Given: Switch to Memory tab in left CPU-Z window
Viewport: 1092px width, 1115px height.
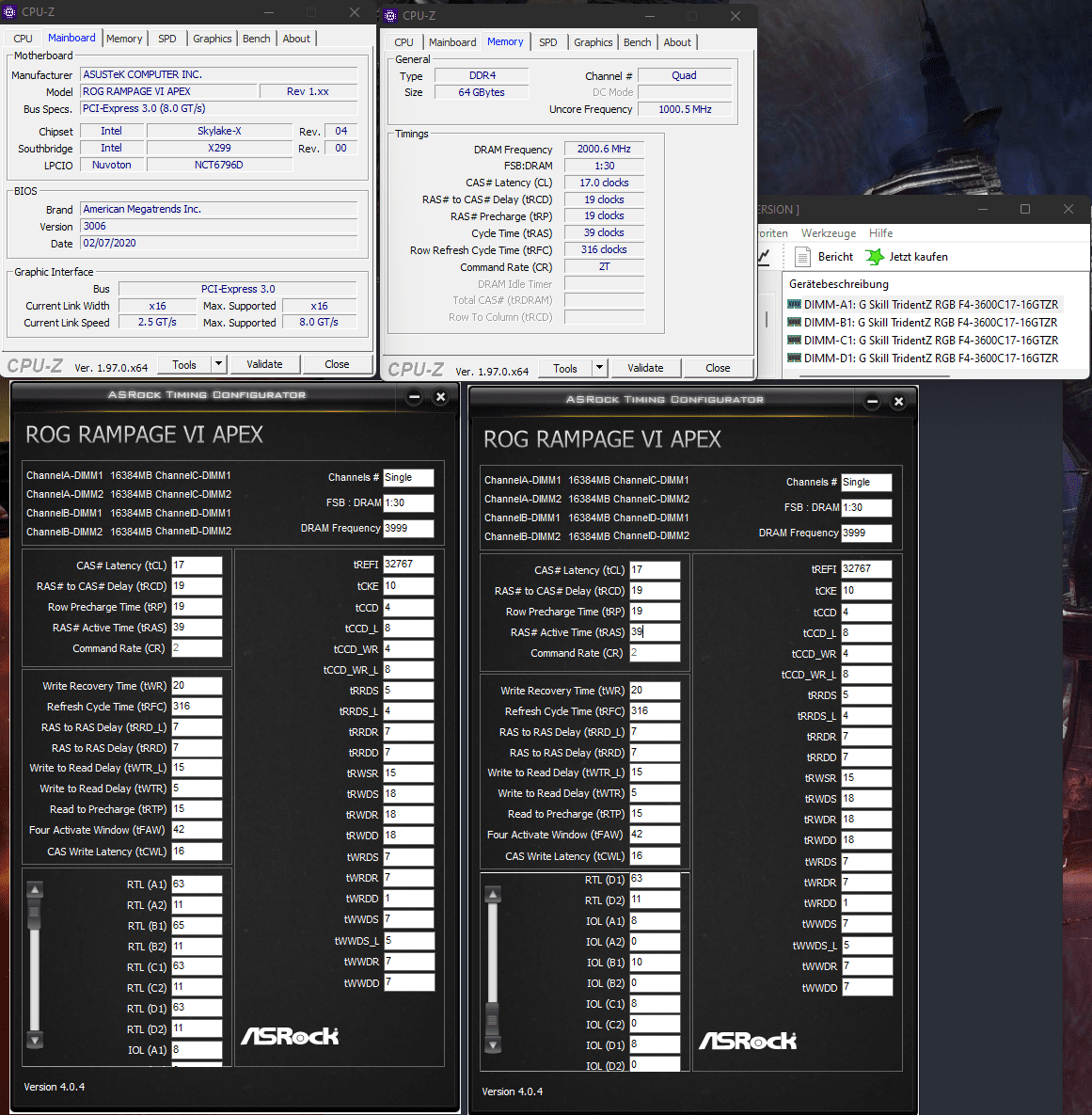Looking at the screenshot, I should (x=124, y=39).
